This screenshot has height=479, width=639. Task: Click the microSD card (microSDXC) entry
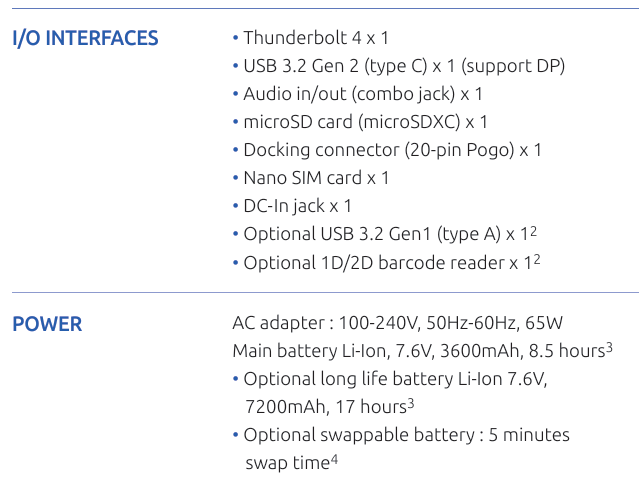[365, 122]
